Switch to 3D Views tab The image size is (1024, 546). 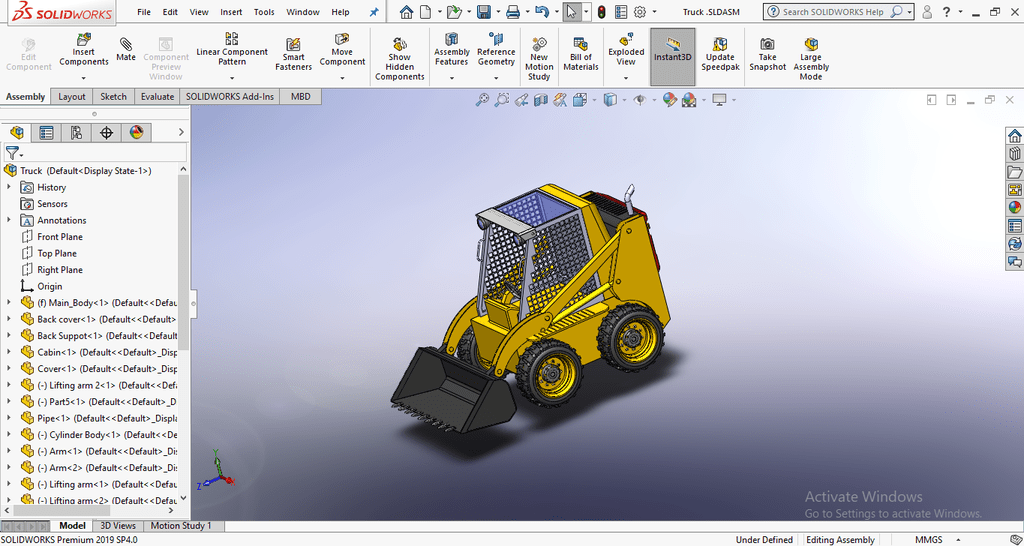118,525
